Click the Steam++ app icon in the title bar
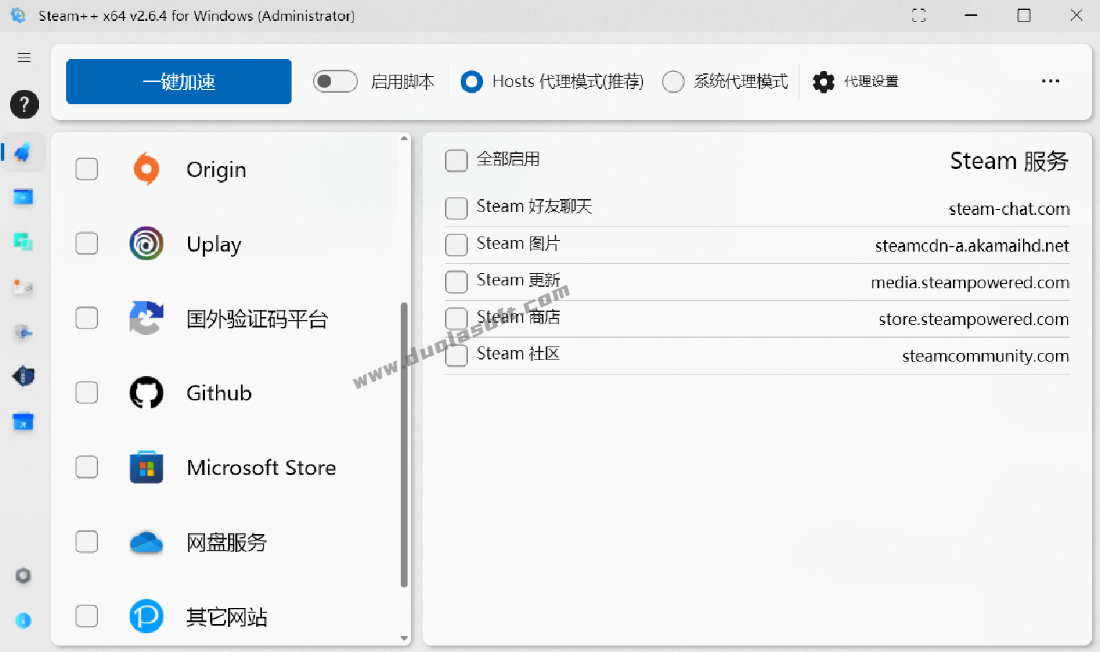The image size is (1100, 652). click(18, 15)
